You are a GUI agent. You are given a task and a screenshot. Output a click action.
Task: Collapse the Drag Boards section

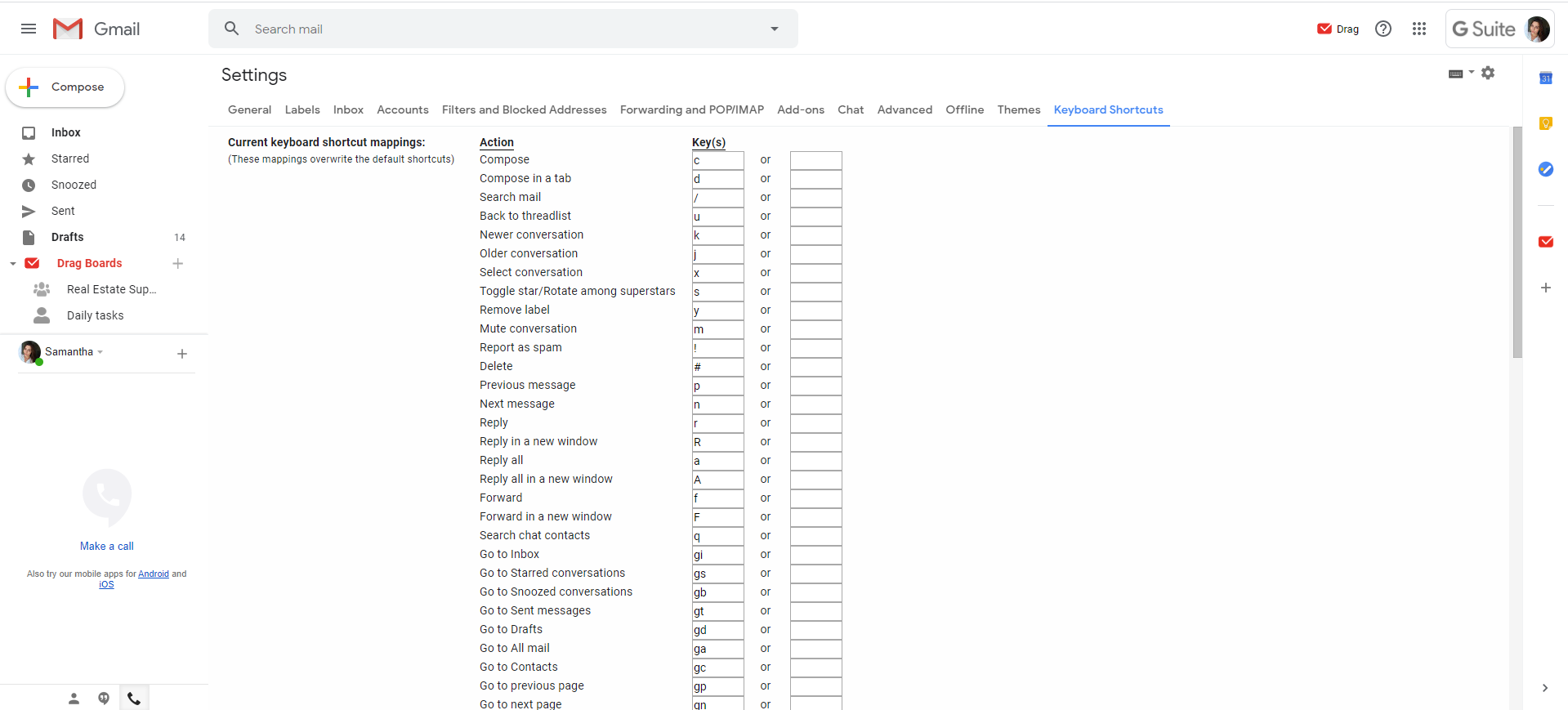tap(13, 264)
